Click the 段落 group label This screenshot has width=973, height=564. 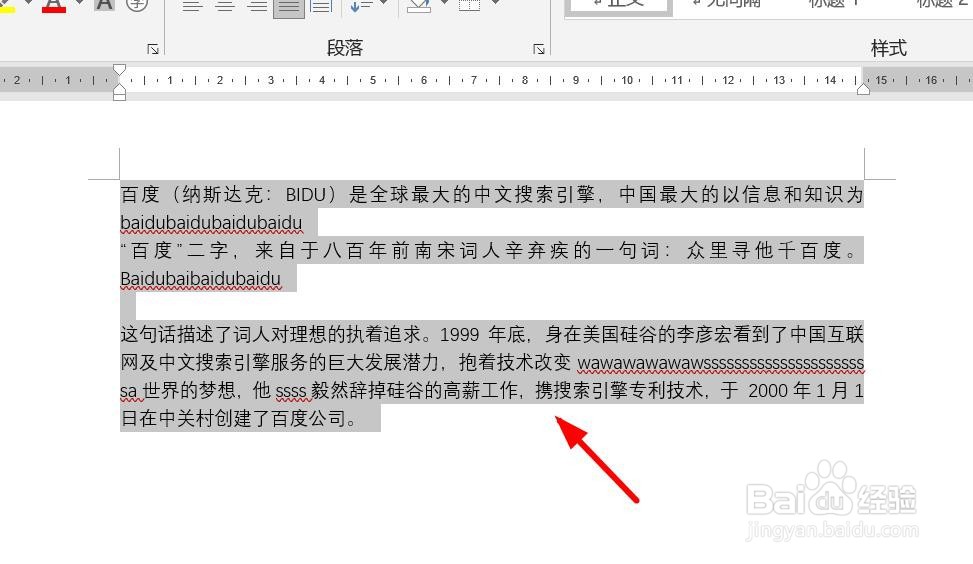click(x=345, y=48)
